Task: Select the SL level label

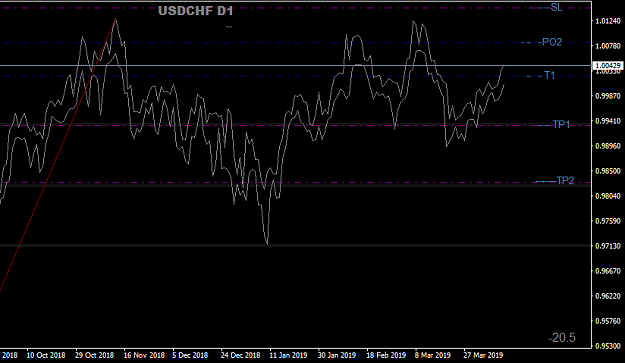Action: pos(556,8)
